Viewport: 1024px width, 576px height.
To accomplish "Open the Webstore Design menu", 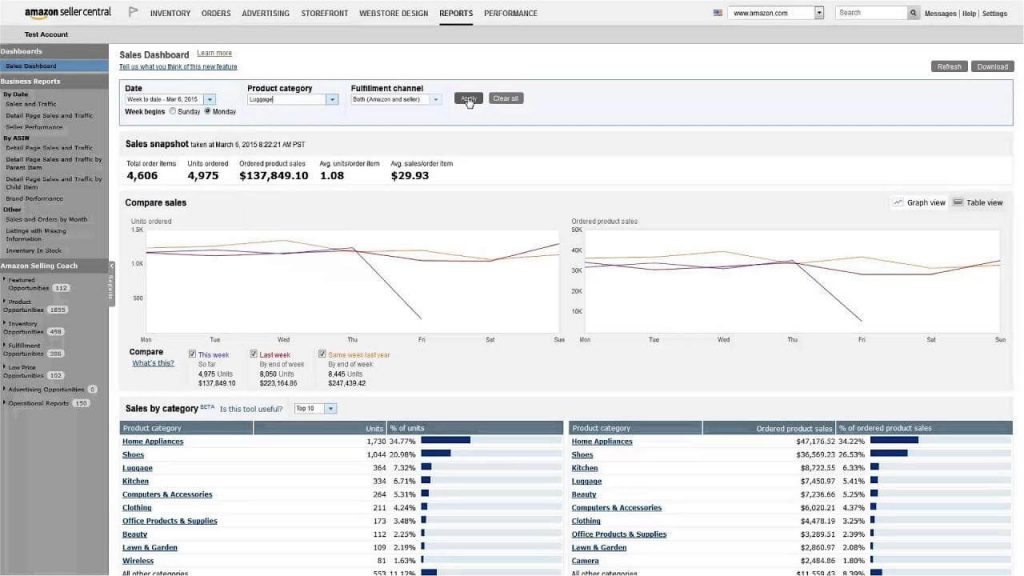I will click(x=394, y=13).
